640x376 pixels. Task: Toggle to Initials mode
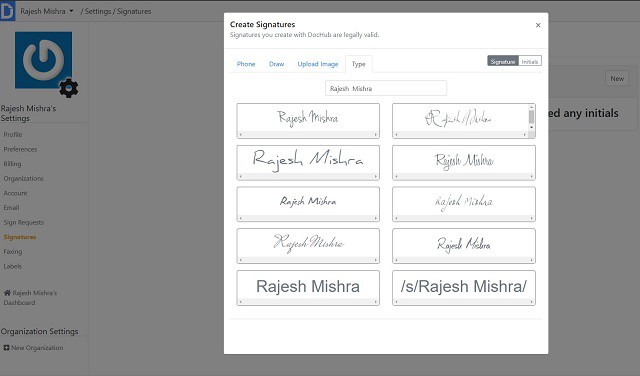click(x=530, y=61)
